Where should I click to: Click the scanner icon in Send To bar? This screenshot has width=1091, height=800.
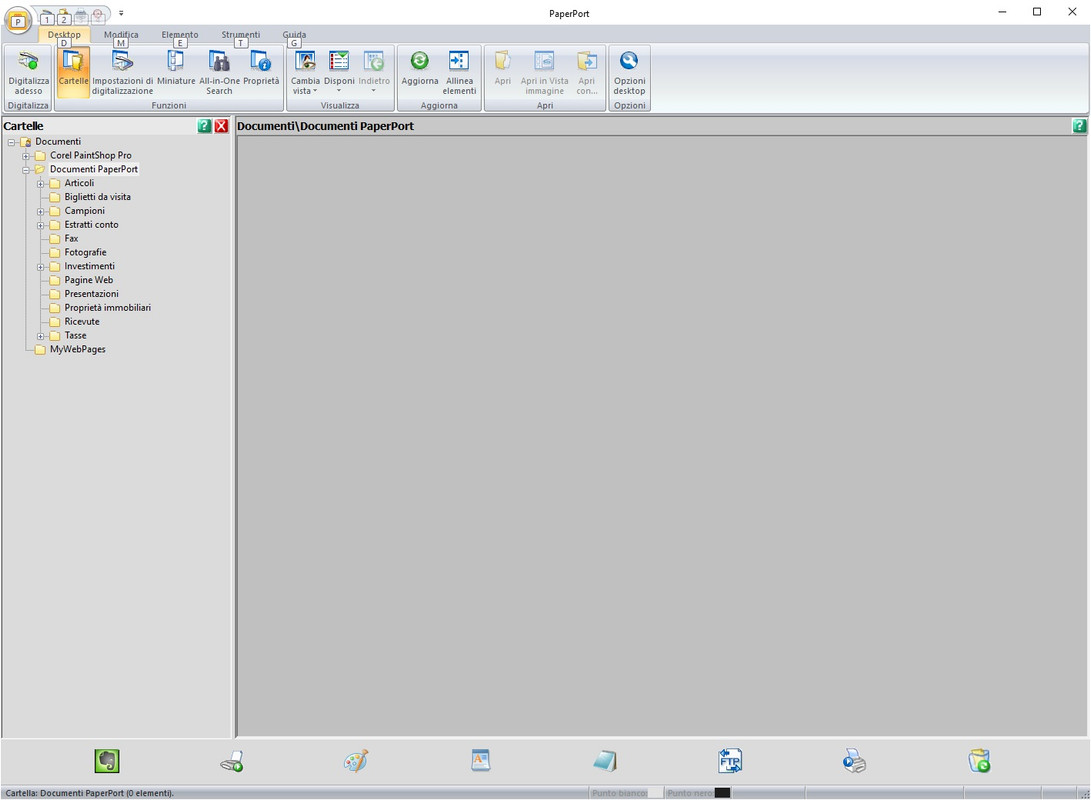232,761
